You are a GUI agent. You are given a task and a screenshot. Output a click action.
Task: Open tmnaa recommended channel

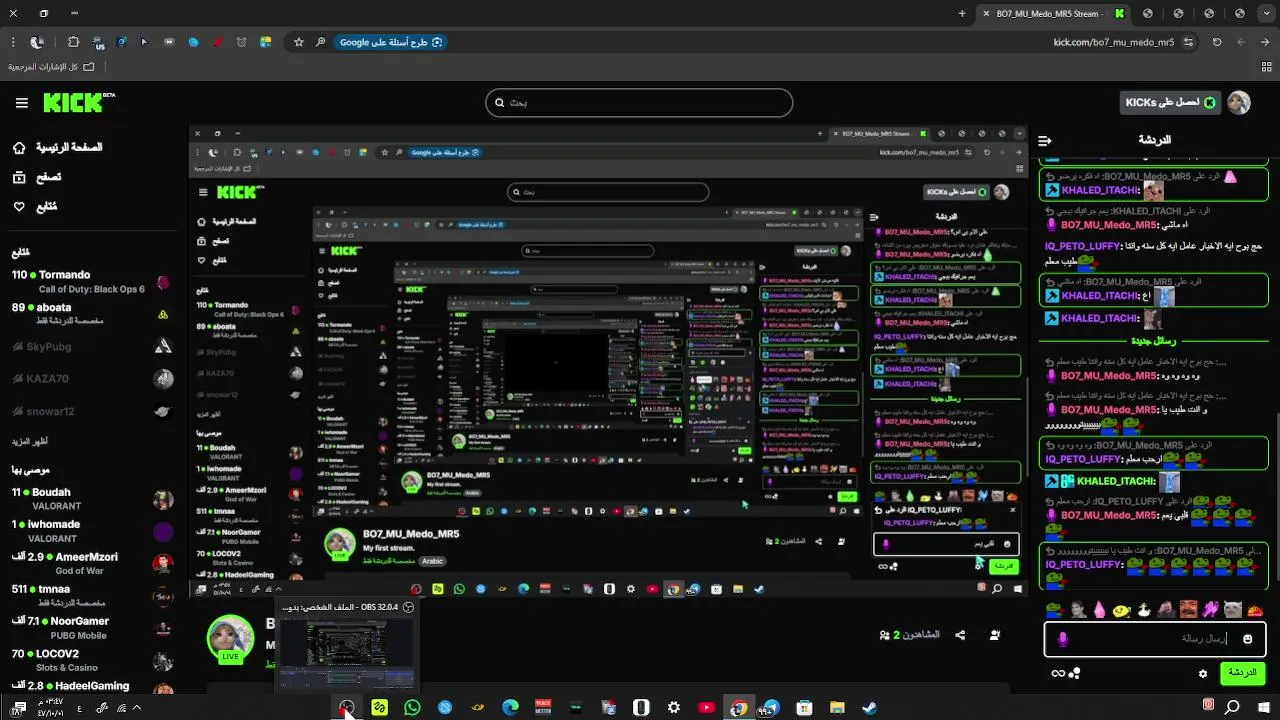point(90,595)
